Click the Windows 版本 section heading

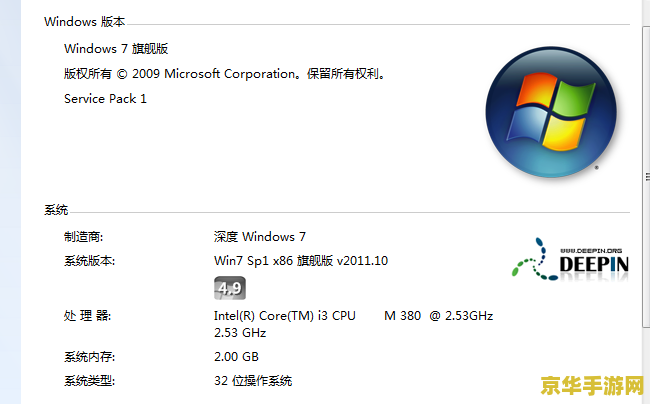pyautogui.click(x=85, y=22)
